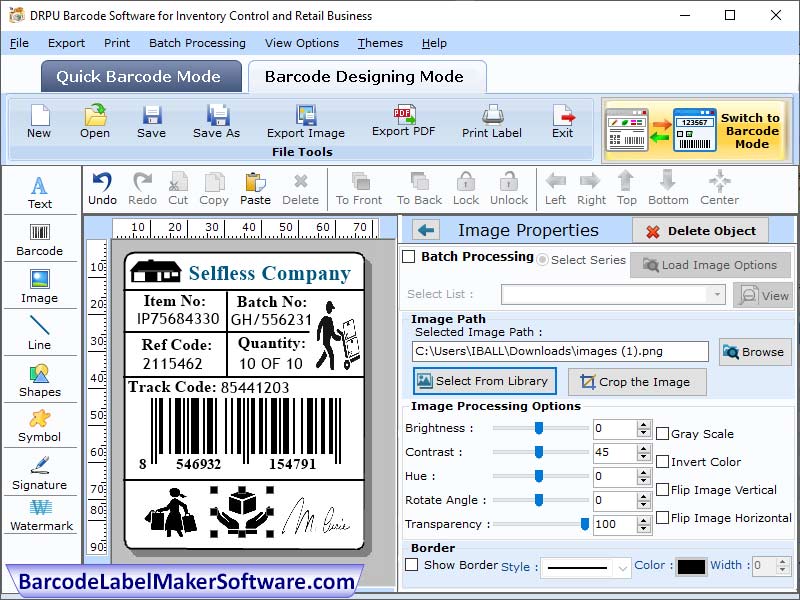The width and height of the screenshot is (800, 600).
Task: Open the Select List dropdown
Action: 717,294
